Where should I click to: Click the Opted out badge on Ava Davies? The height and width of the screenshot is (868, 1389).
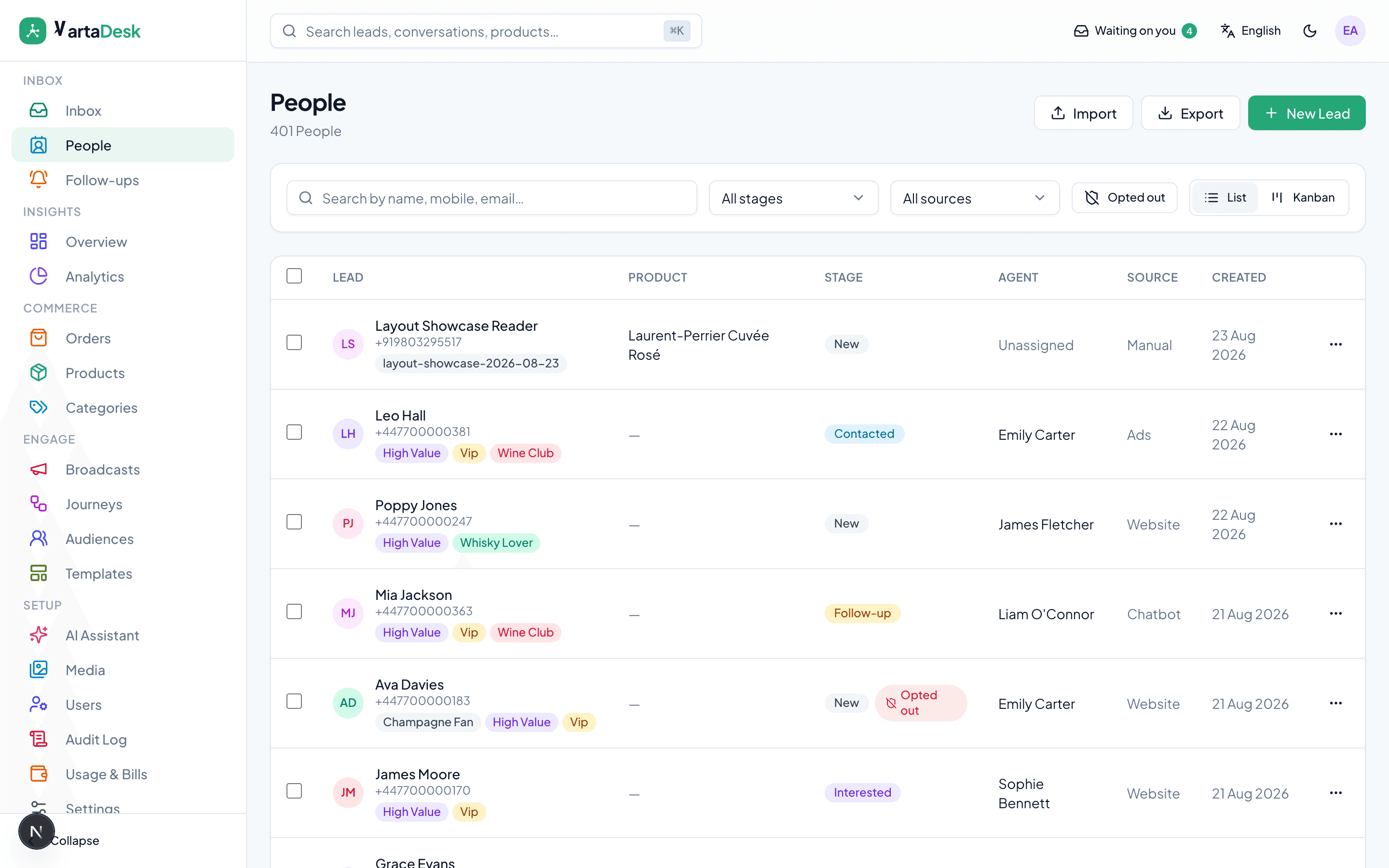click(x=921, y=703)
